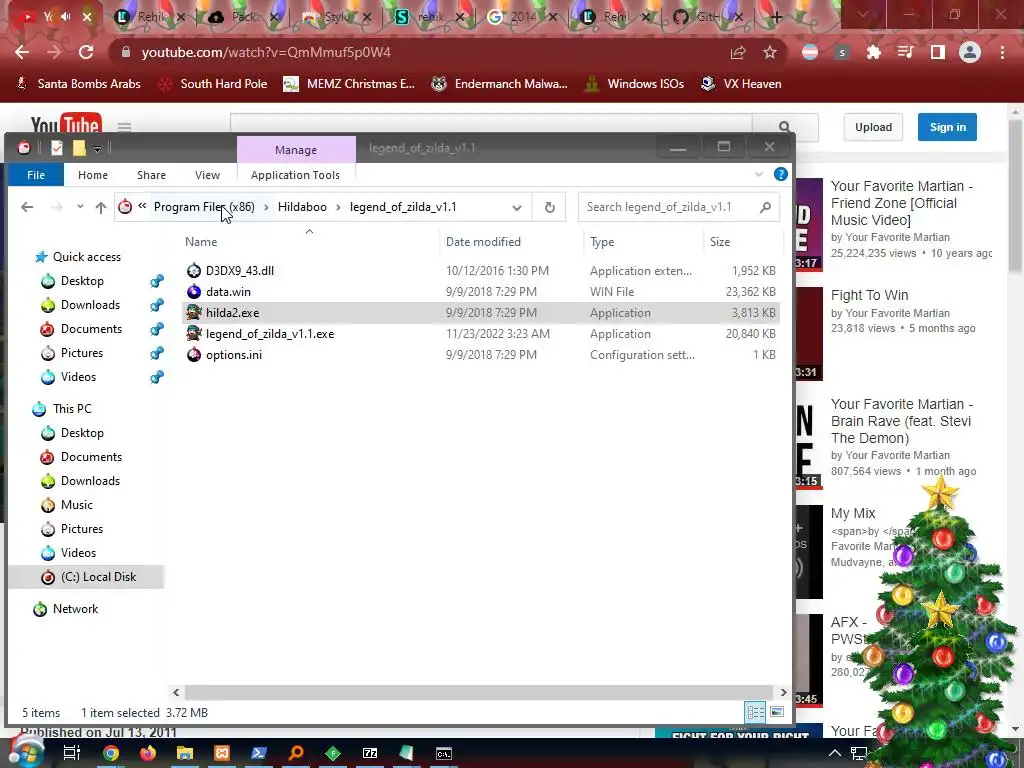Open the Home ribbon tab

click(x=93, y=174)
